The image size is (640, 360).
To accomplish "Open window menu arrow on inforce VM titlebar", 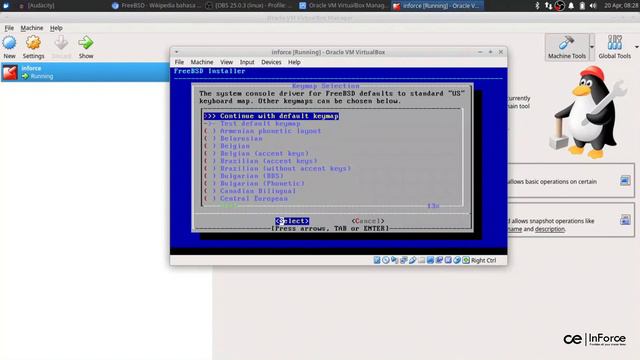I will [x=176, y=52].
